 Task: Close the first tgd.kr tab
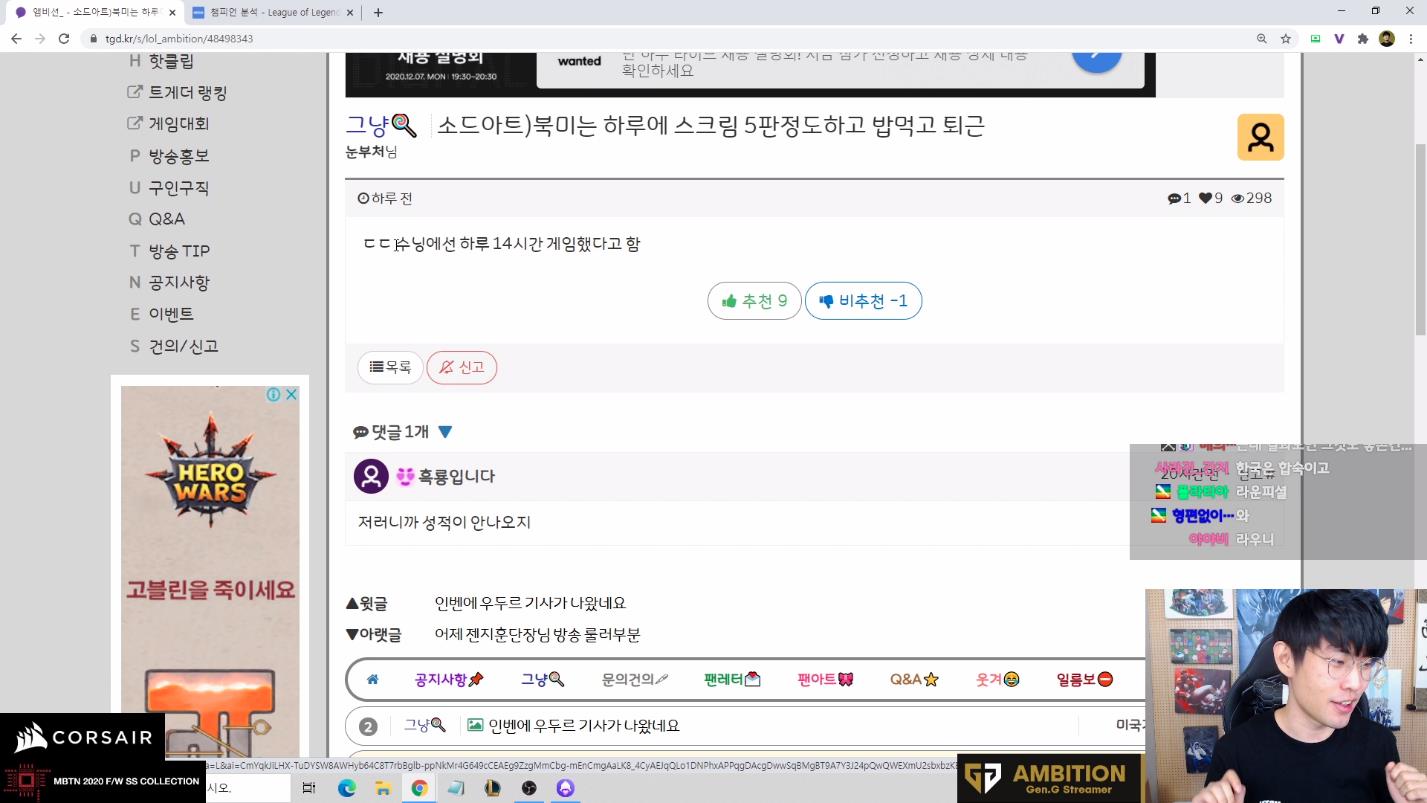pyautogui.click(x=172, y=13)
